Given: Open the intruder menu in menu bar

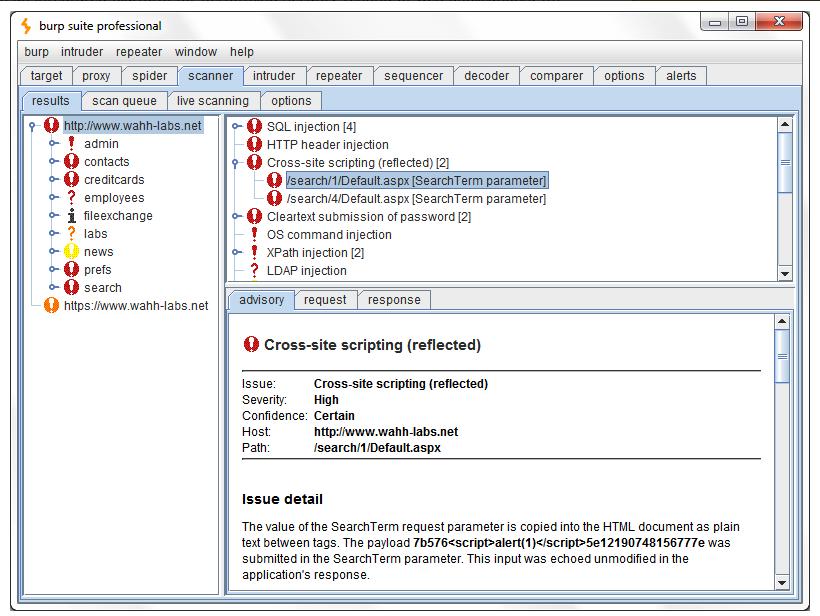Looking at the screenshot, I should [x=82, y=52].
